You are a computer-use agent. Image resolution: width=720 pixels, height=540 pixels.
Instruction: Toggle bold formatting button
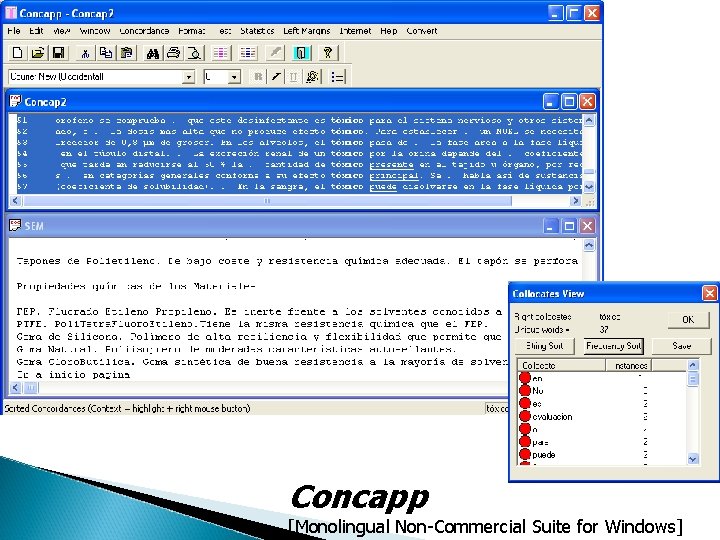(x=259, y=77)
